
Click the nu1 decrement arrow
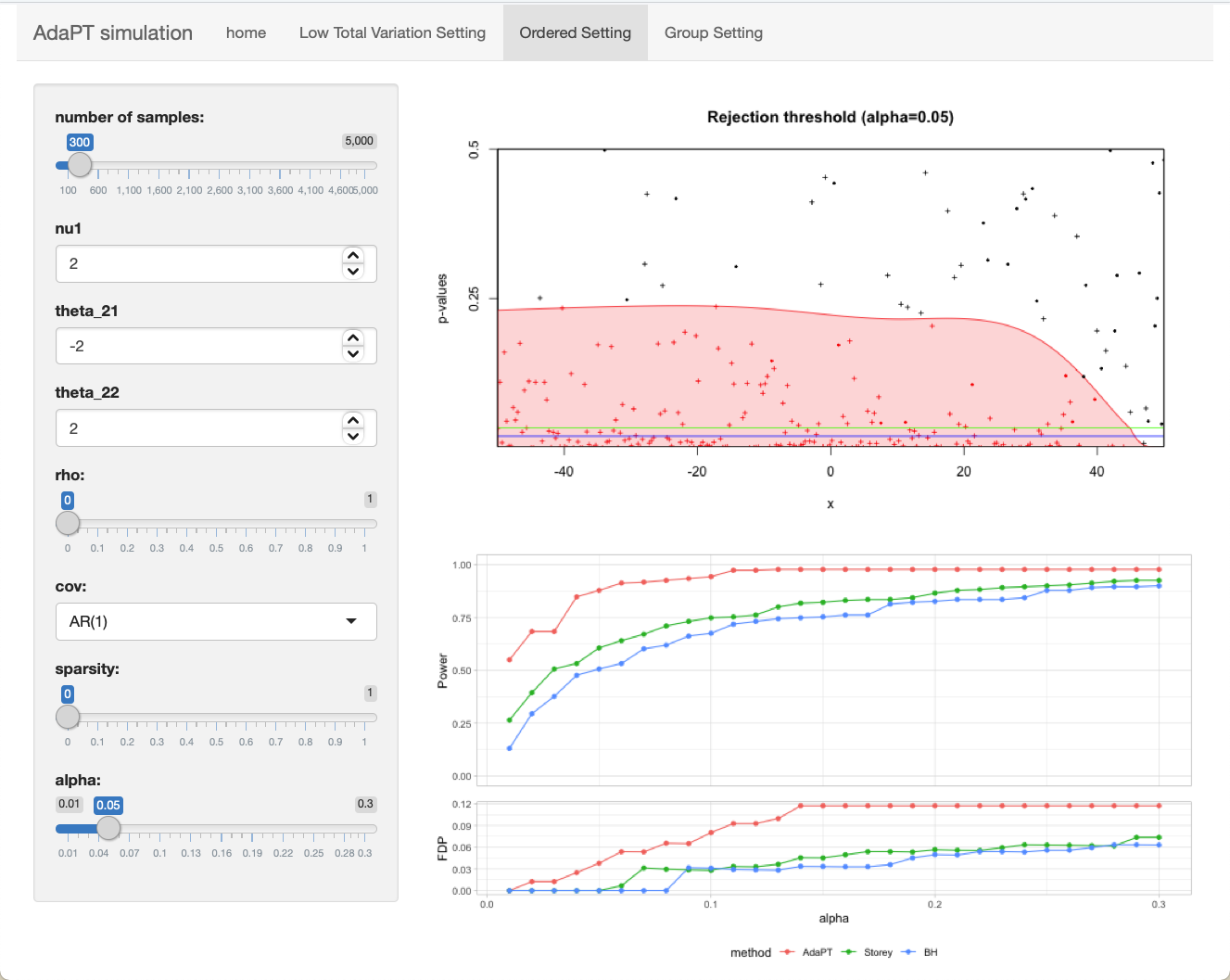tap(353, 272)
